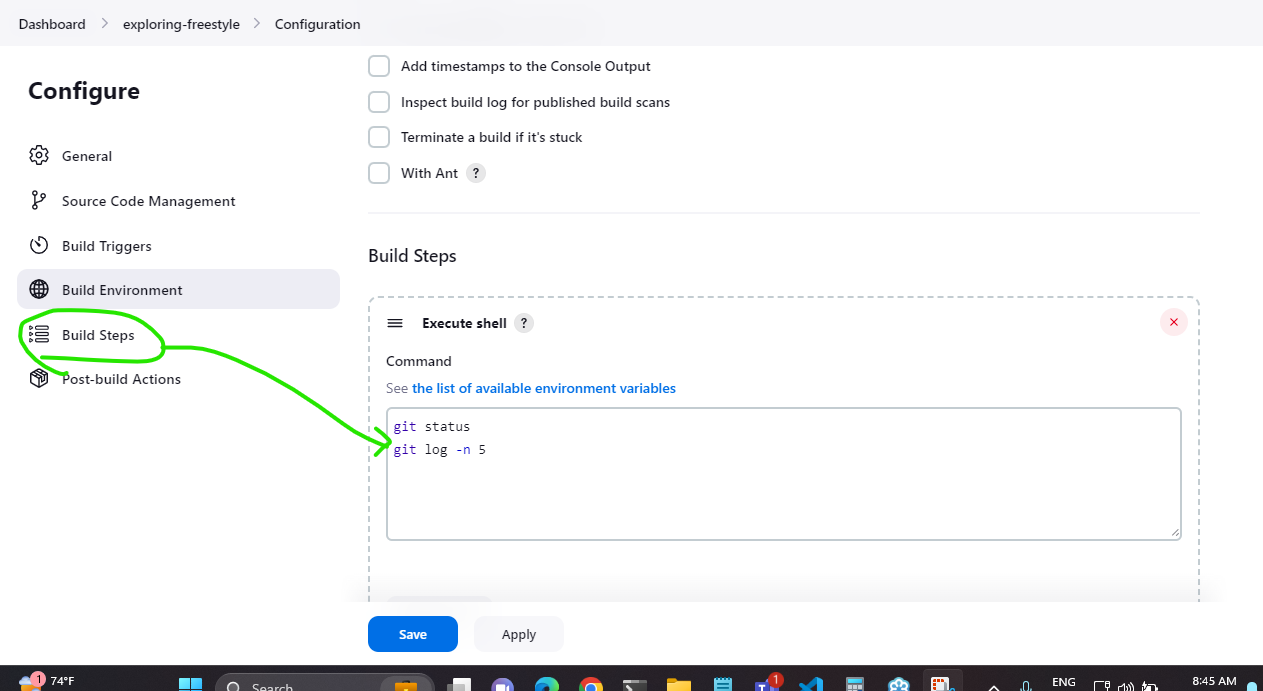Open the General settings gear icon
1263x691 pixels.
(x=38, y=155)
